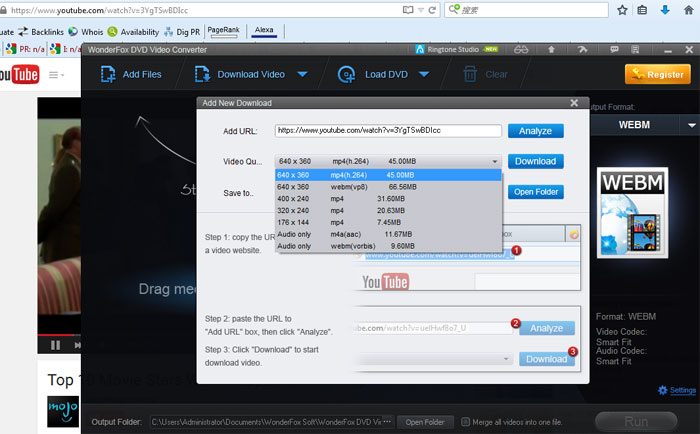Click the mojo channel avatar thumbnail

click(63, 411)
